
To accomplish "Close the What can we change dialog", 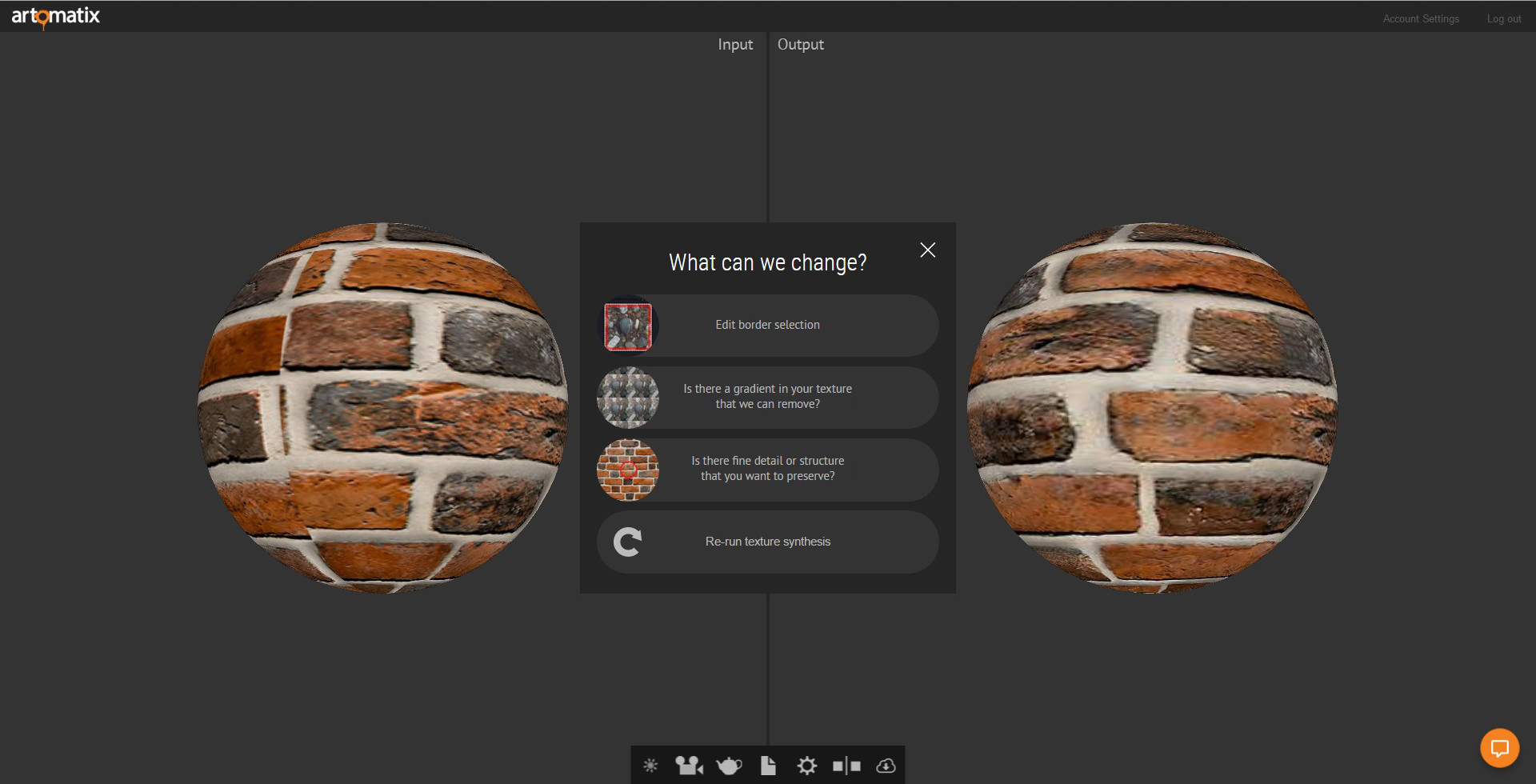I will [928, 250].
